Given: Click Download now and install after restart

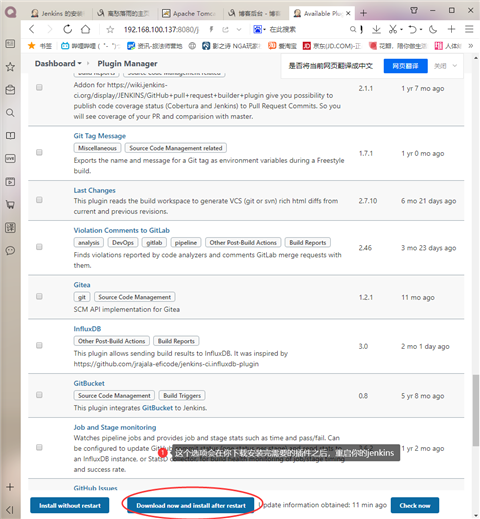Looking at the screenshot, I should 191,505.
